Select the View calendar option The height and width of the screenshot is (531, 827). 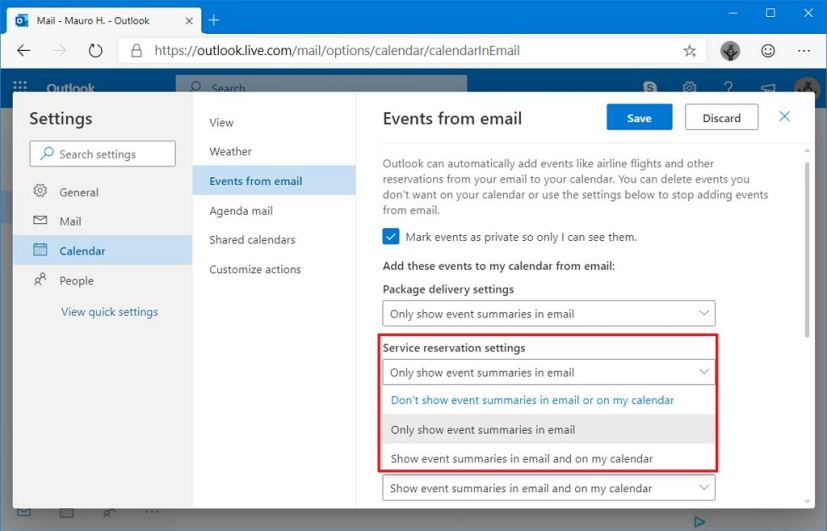click(274, 122)
